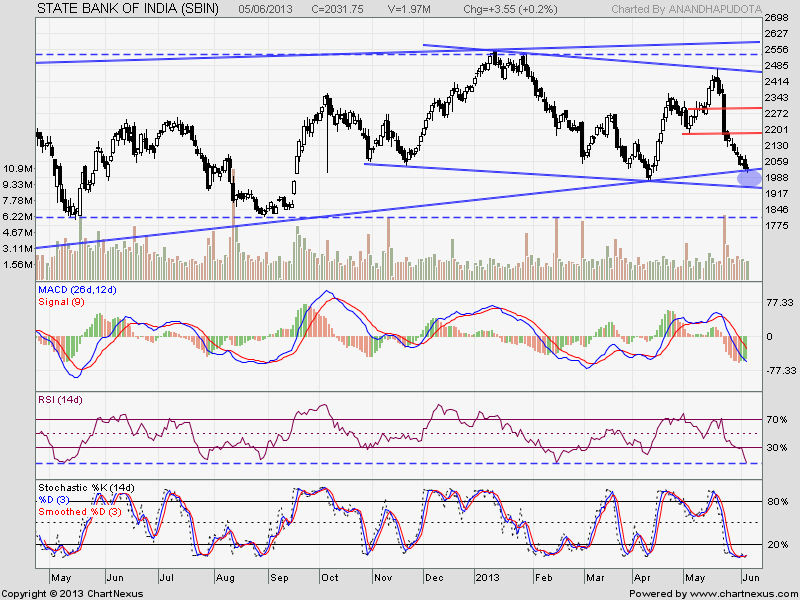The image size is (800, 600).
Task: Click the STATE BANK OF INDIA (SBIN) title
Action: click(128, 9)
